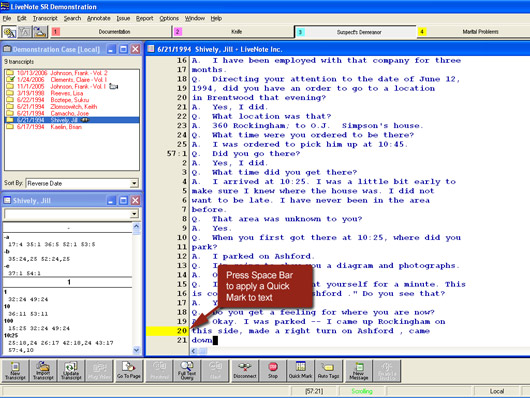Click the text annotation icon in top toolbar
The image size is (530, 398).
point(25,32)
